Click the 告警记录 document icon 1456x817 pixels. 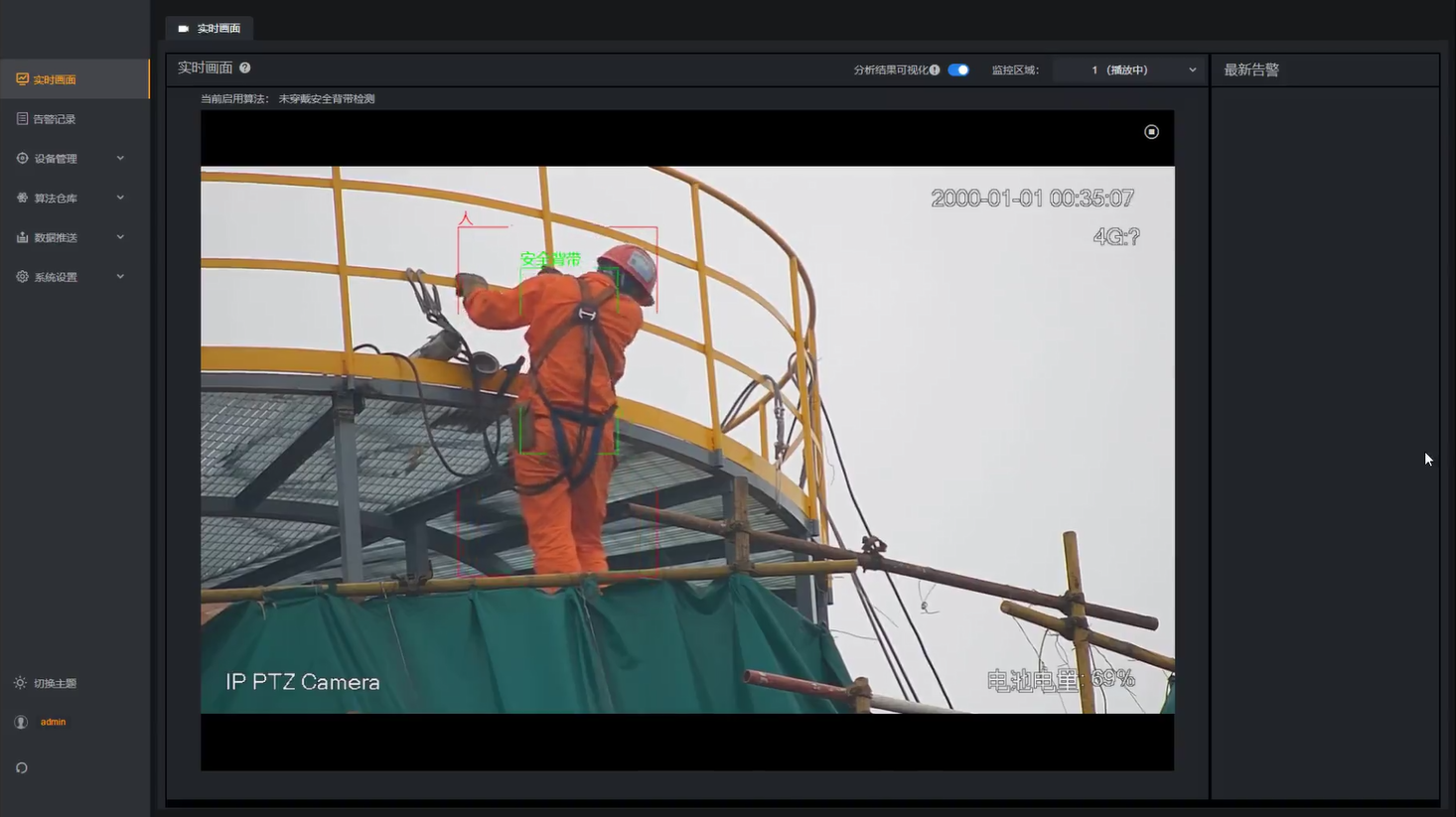point(22,118)
